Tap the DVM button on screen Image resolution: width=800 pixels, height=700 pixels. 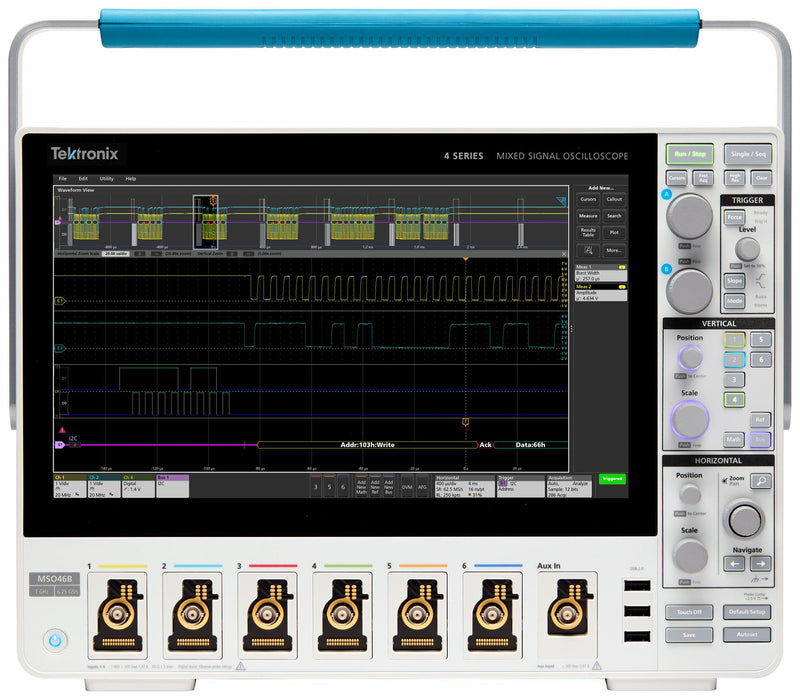(x=407, y=485)
